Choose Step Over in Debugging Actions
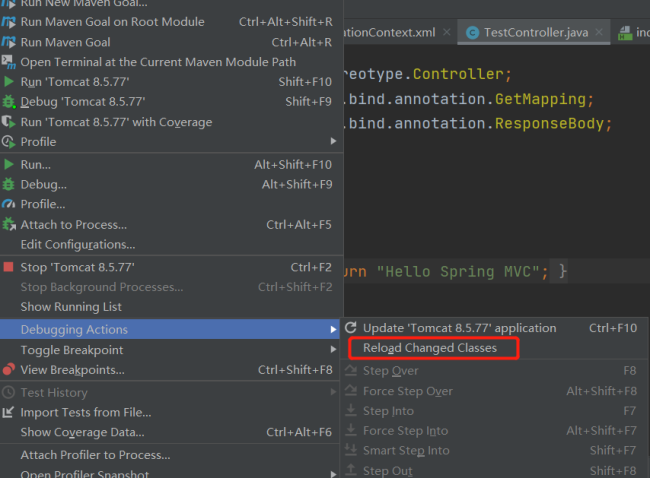The image size is (650, 478). [495, 371]
